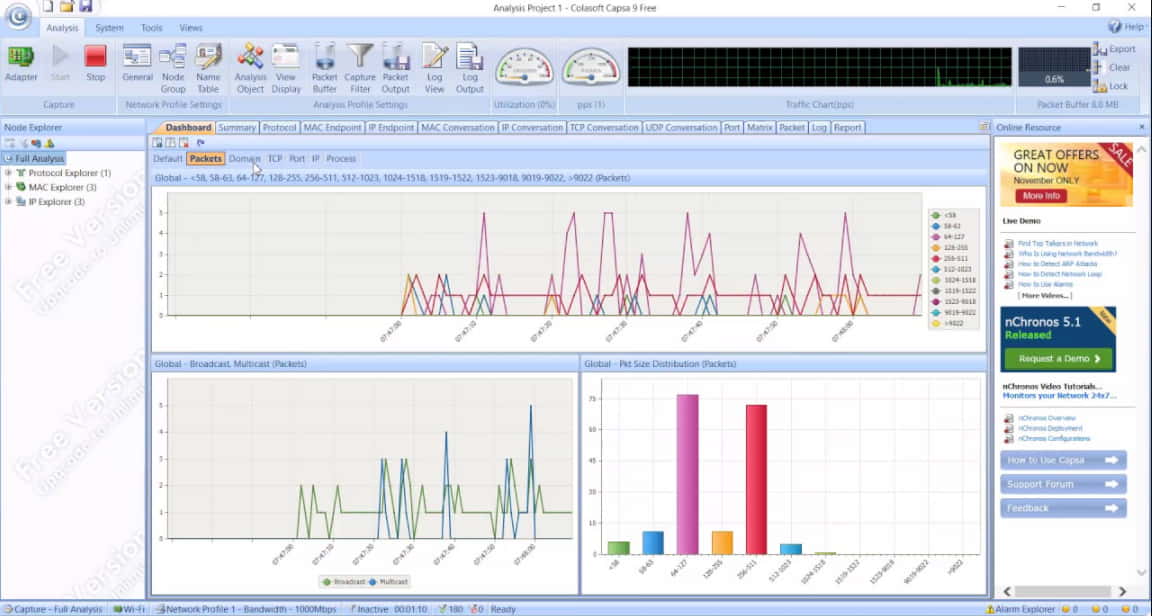Click the Request a Demo button

1058,359
